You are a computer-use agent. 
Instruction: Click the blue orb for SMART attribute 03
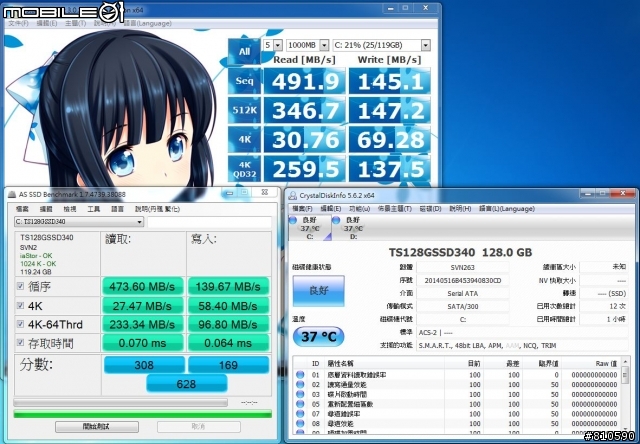[x=300, y=394]
